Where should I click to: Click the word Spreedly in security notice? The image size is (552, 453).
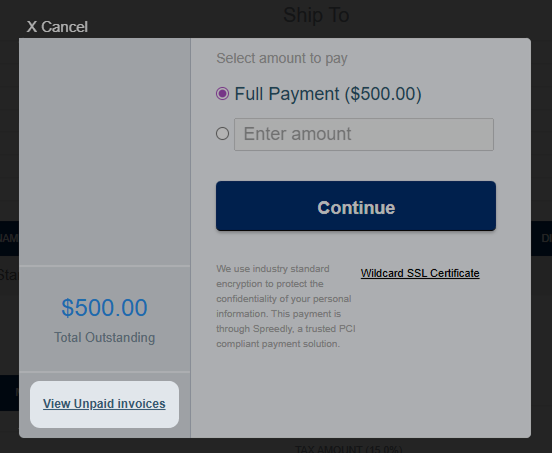coord(273,329)
